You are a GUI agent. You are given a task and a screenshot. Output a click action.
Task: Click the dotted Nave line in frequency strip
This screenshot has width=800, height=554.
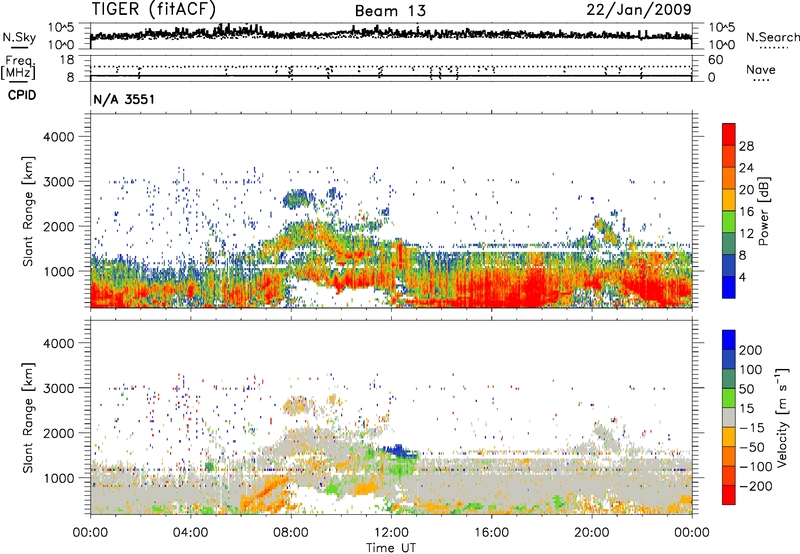[x=391, y=67]
